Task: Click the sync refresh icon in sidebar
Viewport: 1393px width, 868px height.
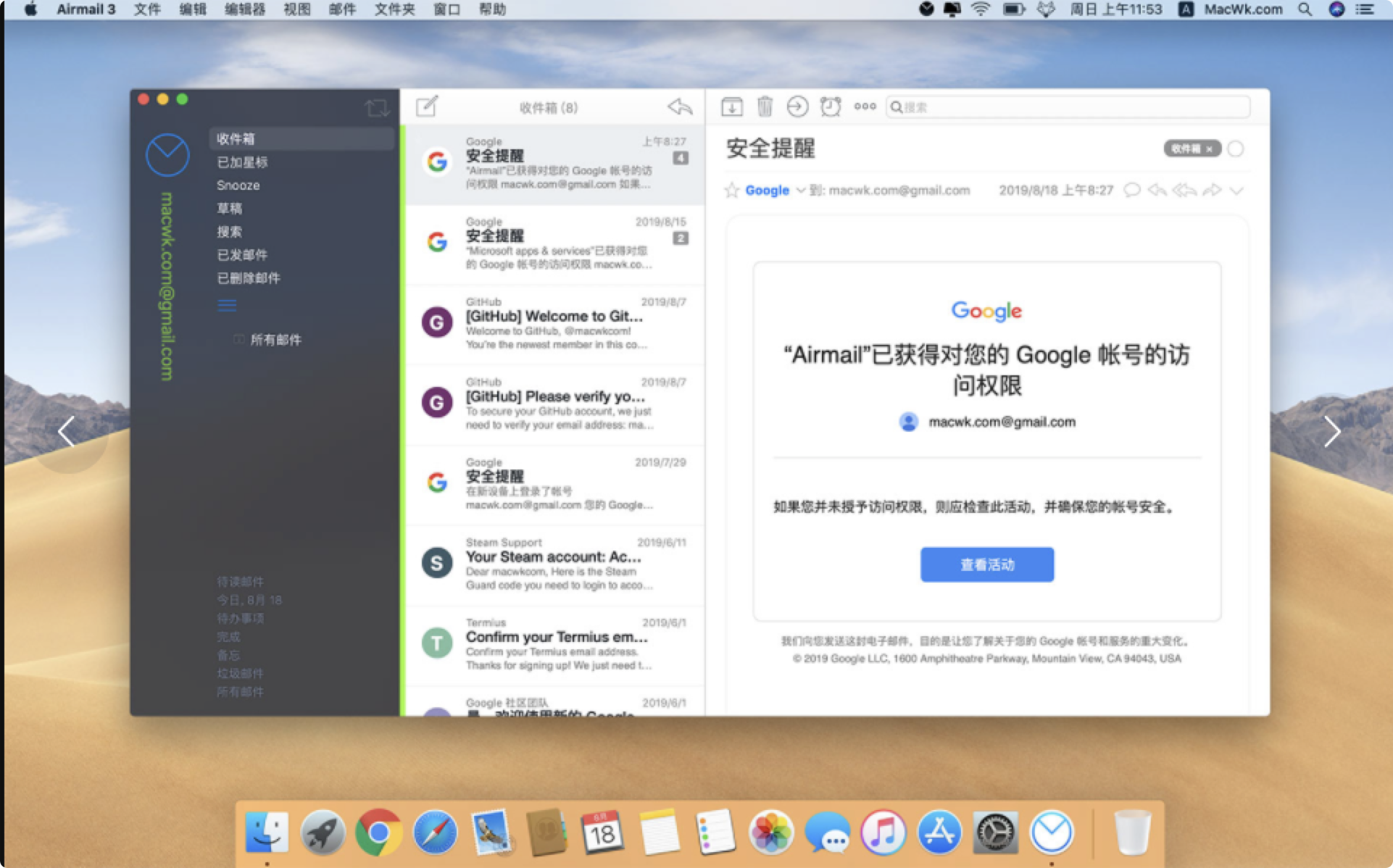Action: tap(377, 108)
